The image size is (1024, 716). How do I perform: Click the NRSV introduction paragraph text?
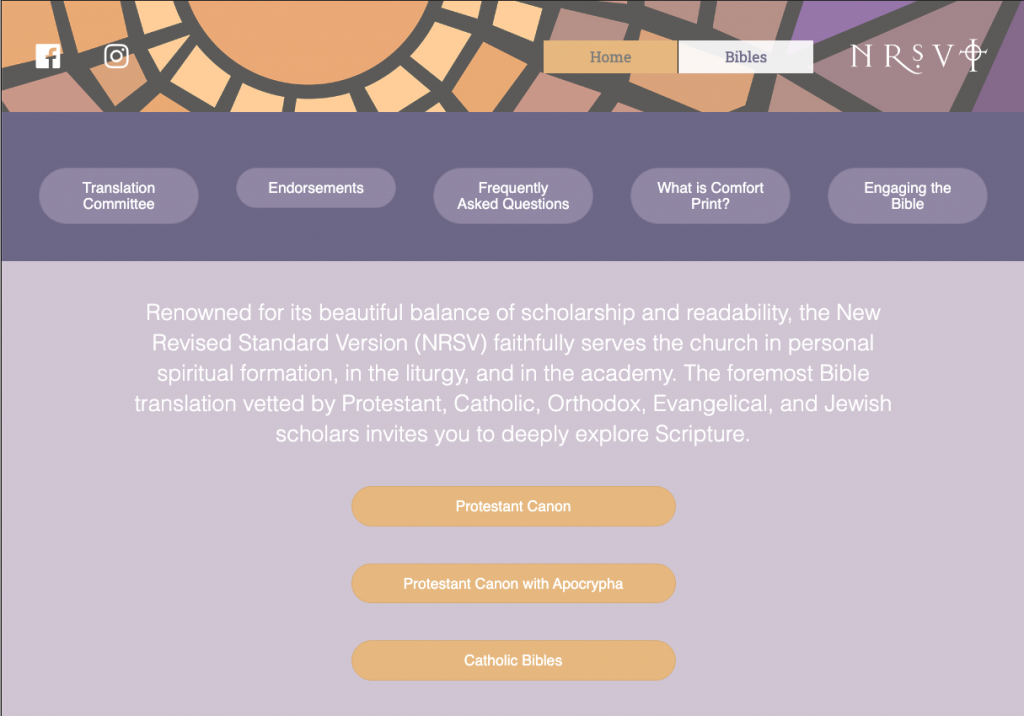513,374
